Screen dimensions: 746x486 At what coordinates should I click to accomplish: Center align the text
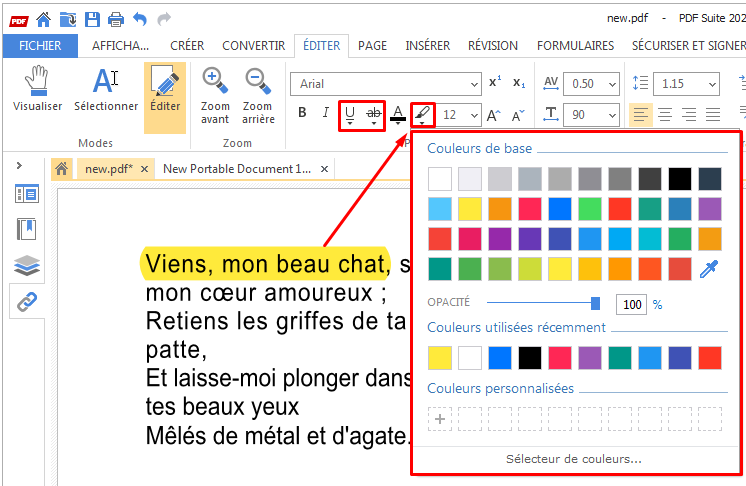click(665, 115)
